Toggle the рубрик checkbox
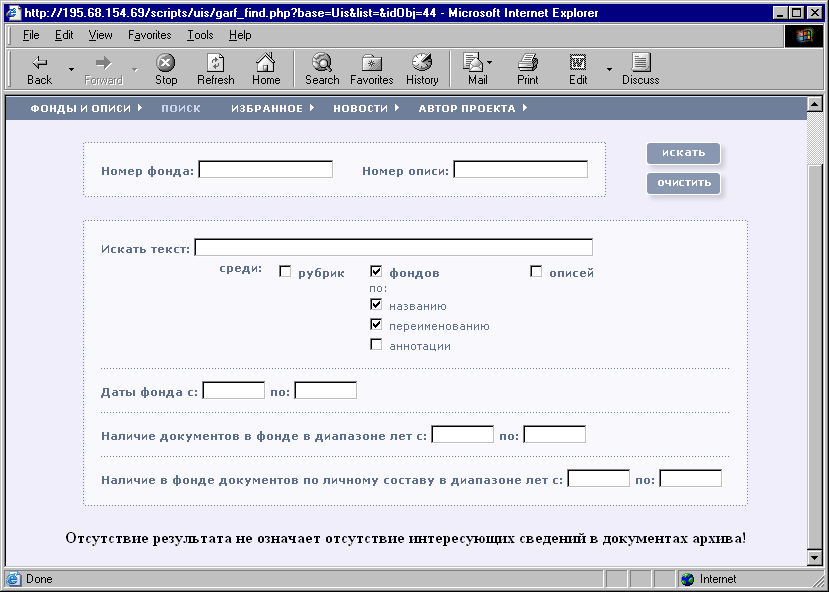The width and height of the screenshot is (829, 592). tap(285, 272)
